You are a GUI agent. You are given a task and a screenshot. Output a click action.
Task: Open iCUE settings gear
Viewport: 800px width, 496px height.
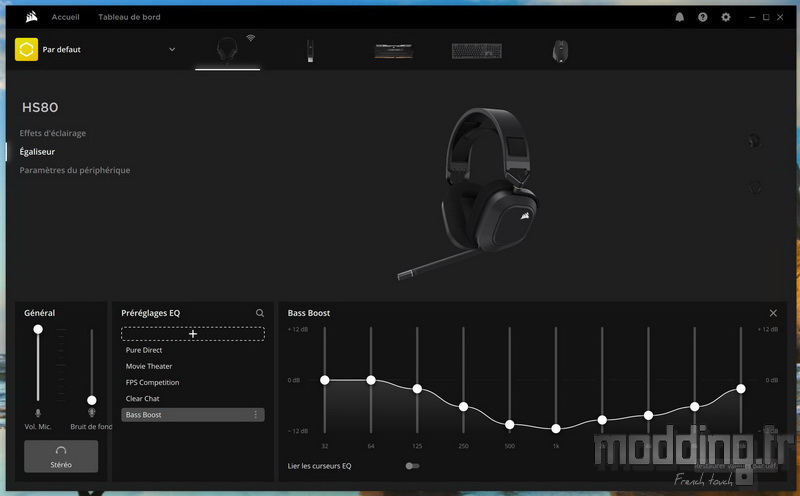[x=726, y=17]
